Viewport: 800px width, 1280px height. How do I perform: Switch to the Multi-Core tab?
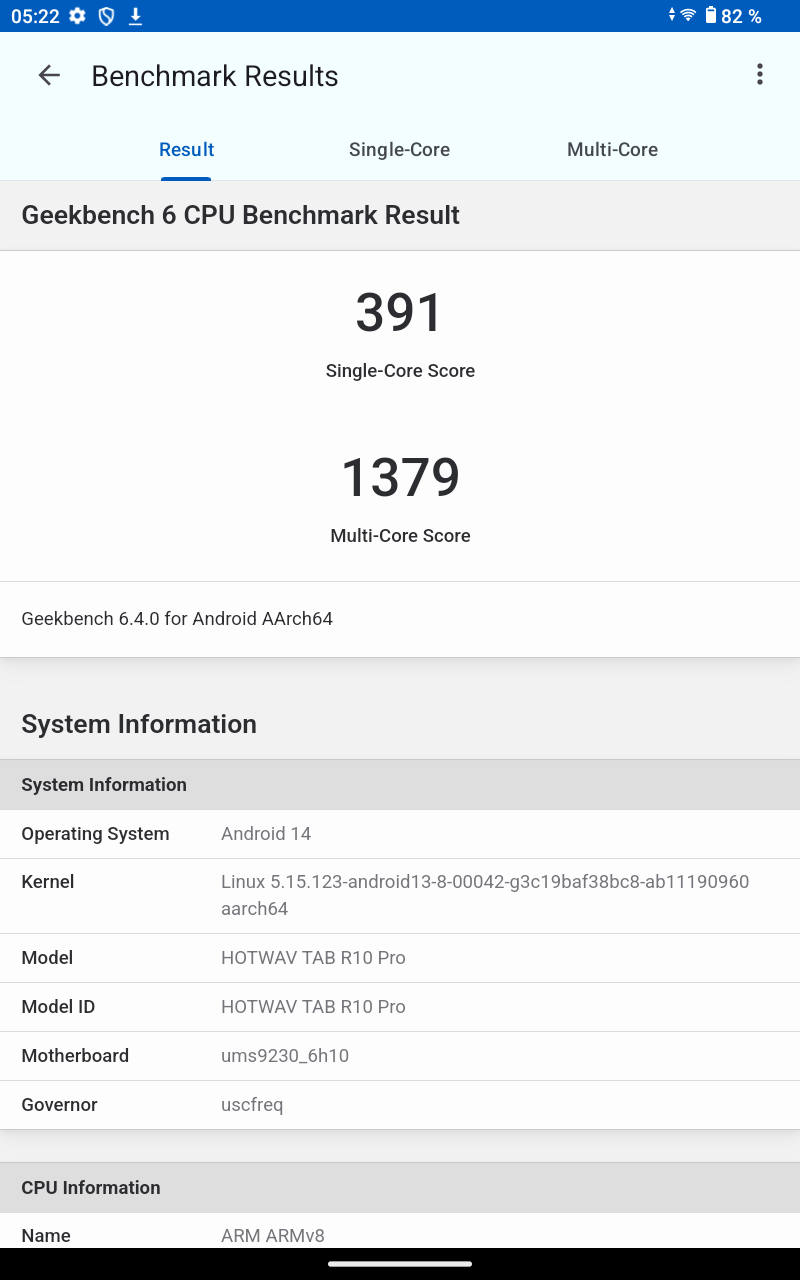click(x=612, y=150)
